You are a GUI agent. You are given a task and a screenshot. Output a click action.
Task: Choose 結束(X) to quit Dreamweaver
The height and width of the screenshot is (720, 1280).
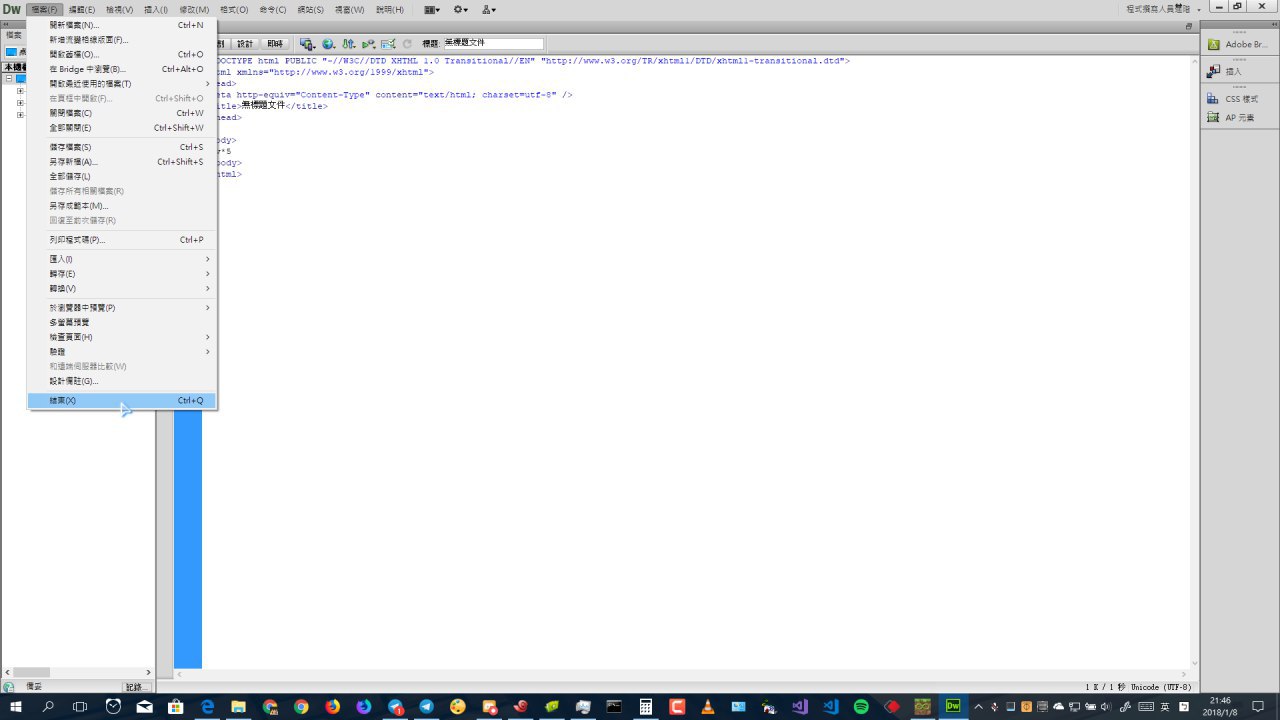pyautogui.click(x=63, y=401)
